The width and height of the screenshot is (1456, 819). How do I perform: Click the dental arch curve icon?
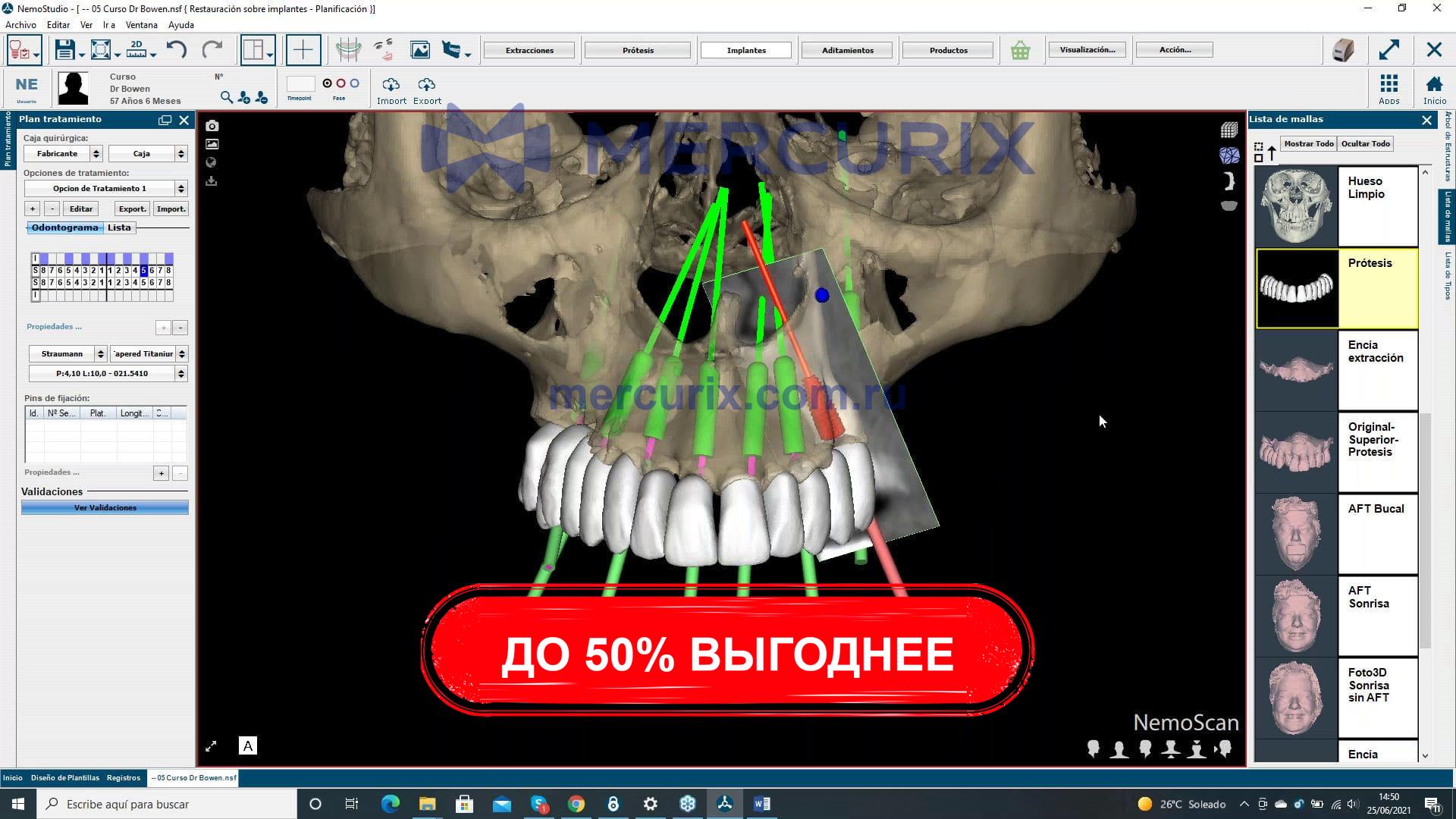pos(348,50)
